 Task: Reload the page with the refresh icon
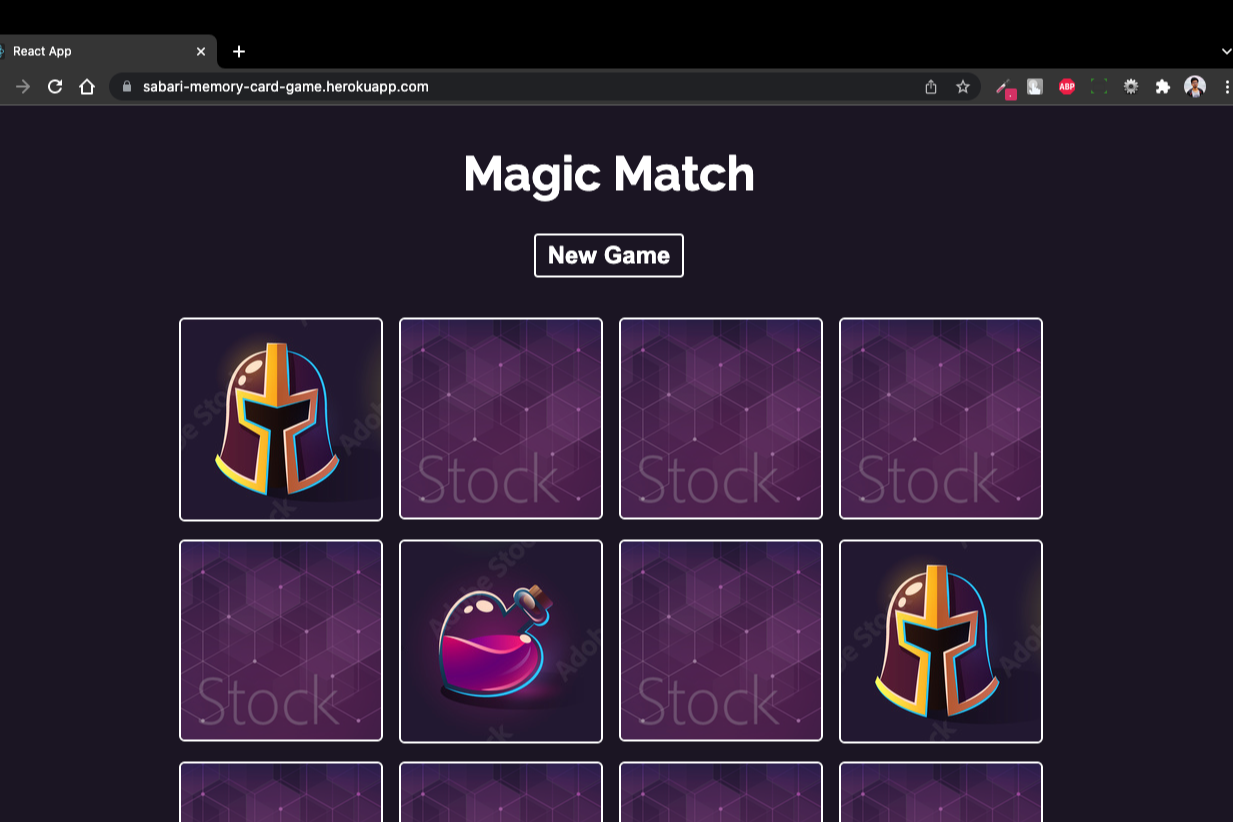[x=55, y=87]
